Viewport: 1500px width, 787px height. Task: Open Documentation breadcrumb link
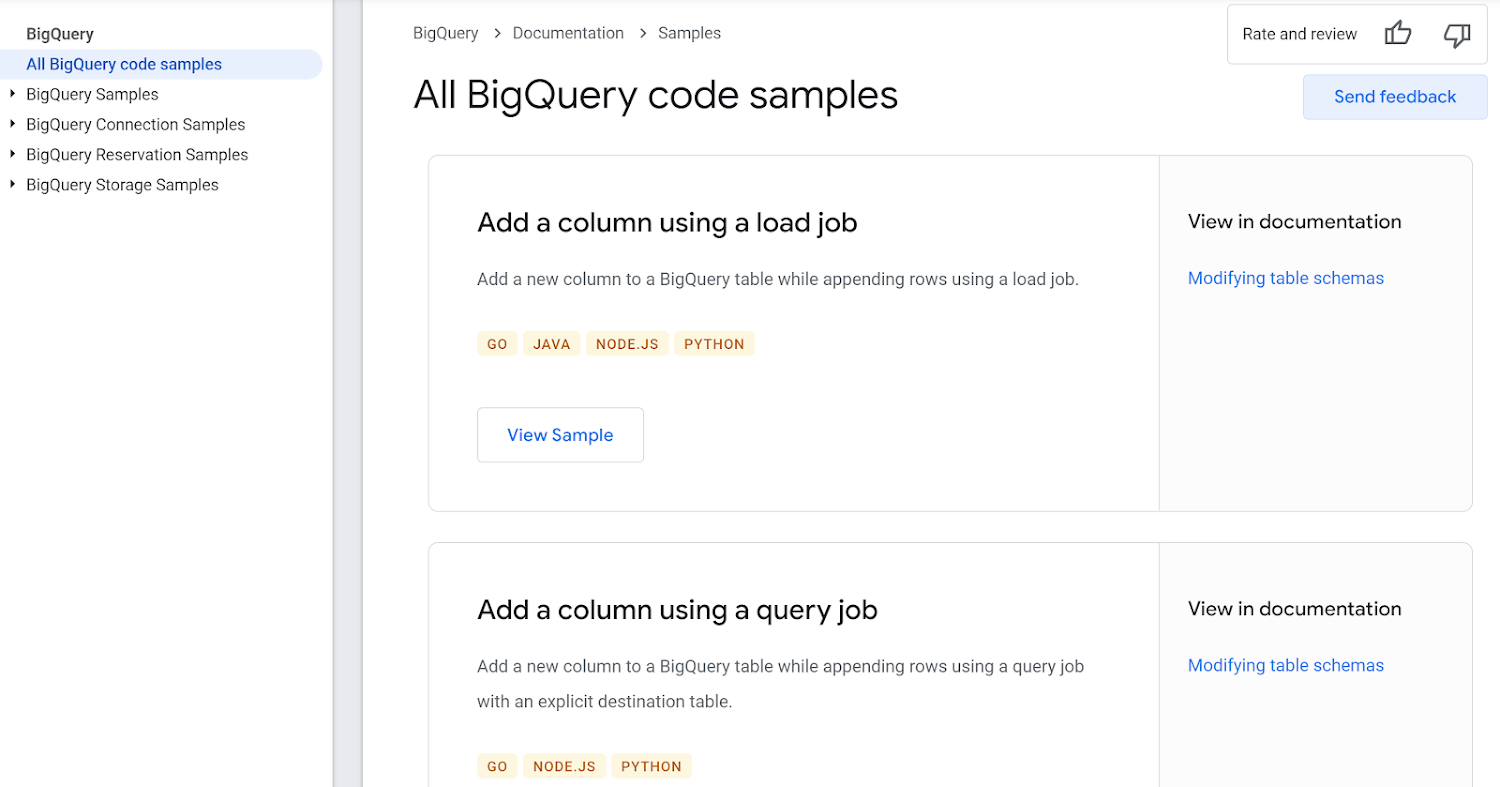tap(568, 33)
